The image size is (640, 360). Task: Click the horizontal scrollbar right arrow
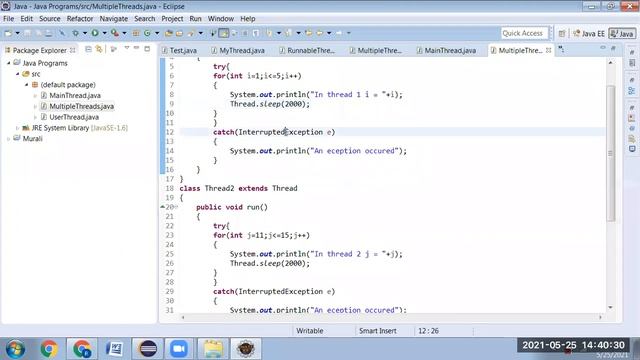[x=600, y=317]
